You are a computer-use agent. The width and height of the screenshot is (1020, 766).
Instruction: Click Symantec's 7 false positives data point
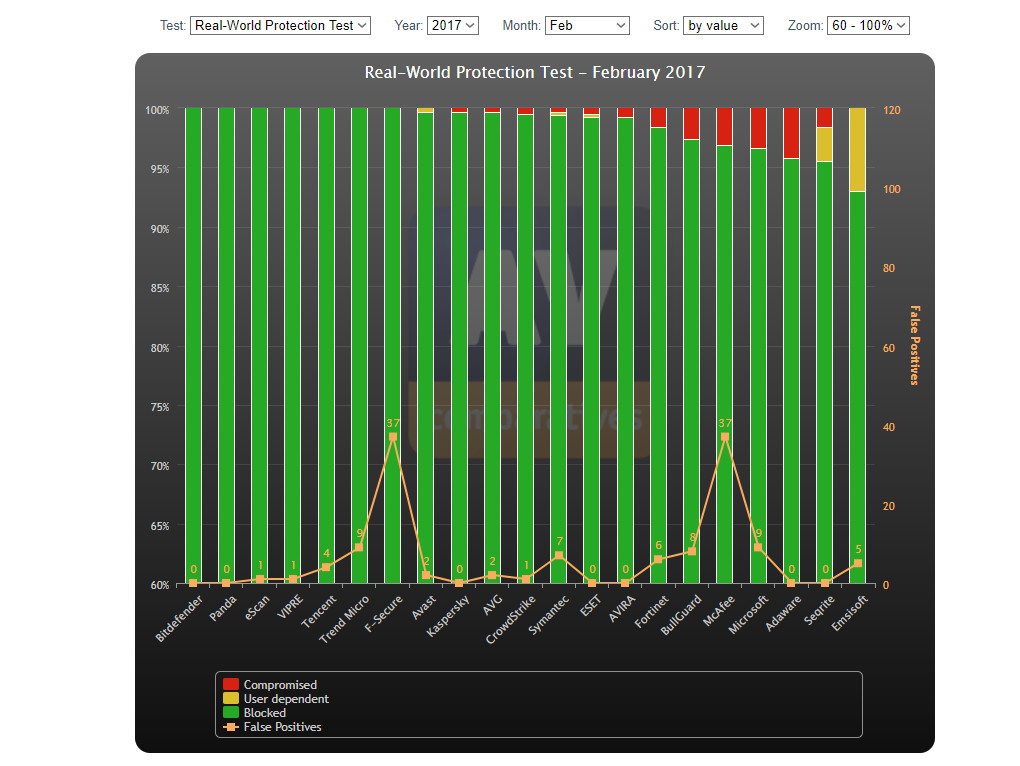coord(559,555)
